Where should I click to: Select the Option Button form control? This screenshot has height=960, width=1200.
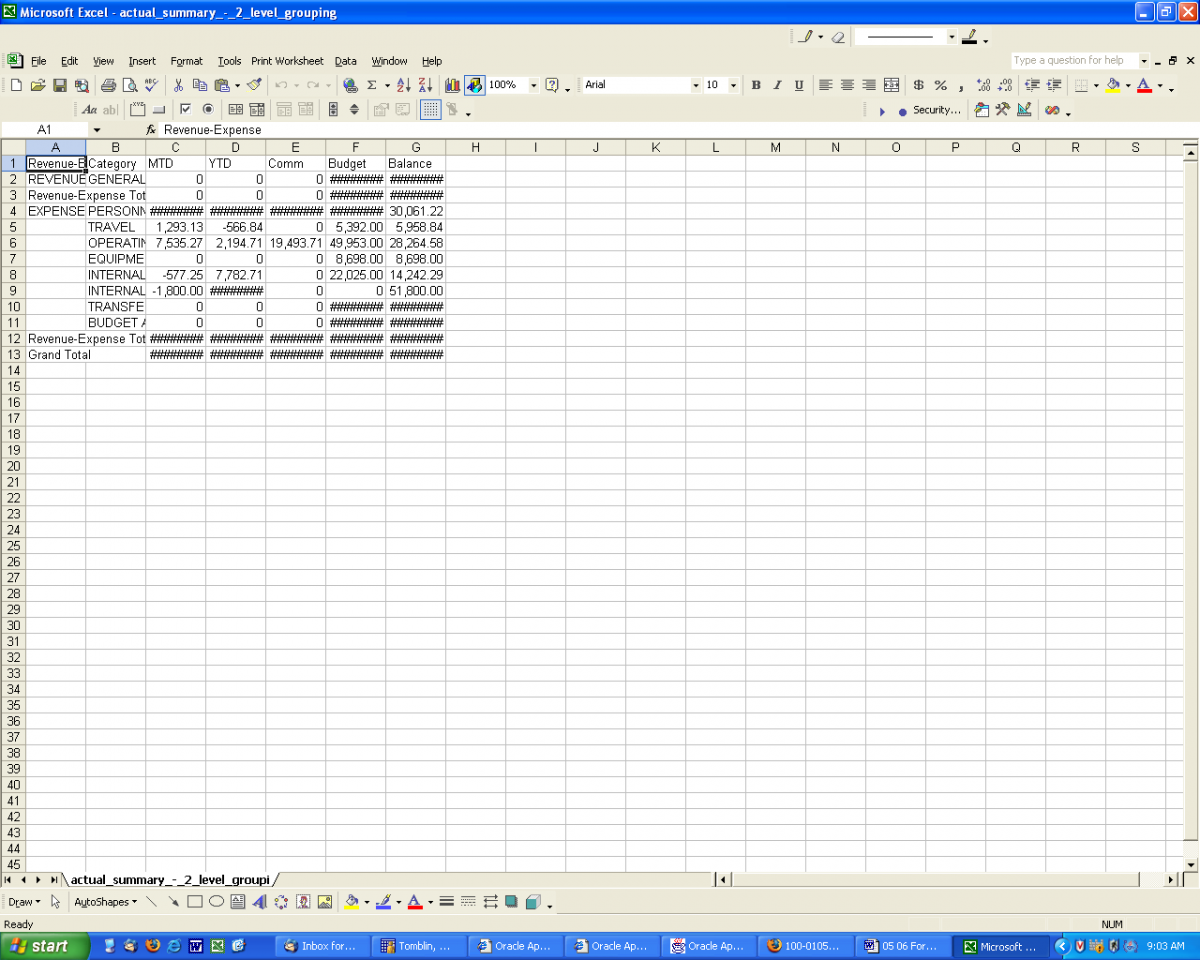click(x=207, y=110)
